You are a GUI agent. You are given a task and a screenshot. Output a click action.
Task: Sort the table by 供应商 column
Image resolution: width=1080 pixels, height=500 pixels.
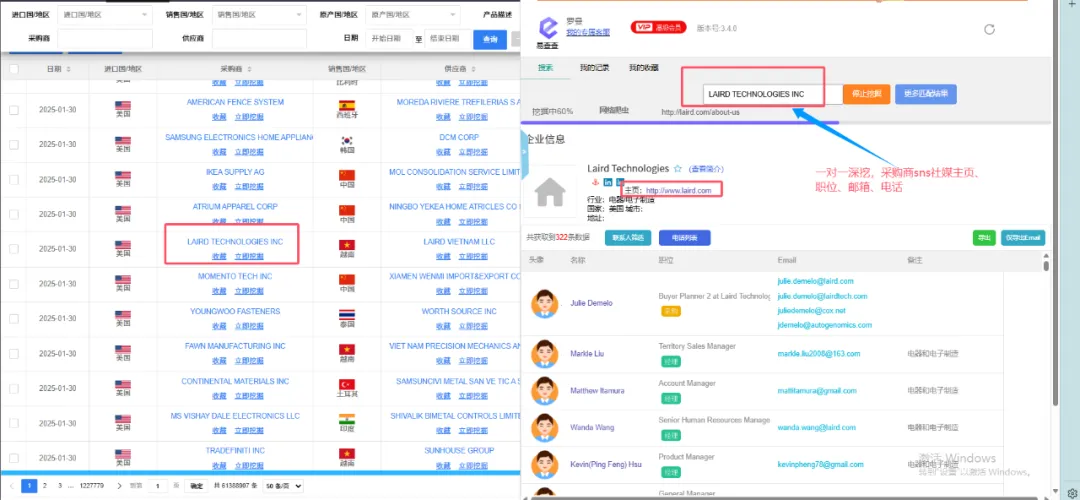click(474, 69)
